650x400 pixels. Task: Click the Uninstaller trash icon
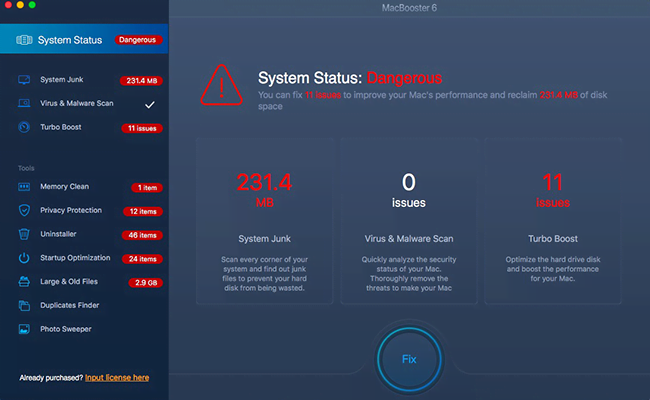pyautogui.click(x=24, y=234)
